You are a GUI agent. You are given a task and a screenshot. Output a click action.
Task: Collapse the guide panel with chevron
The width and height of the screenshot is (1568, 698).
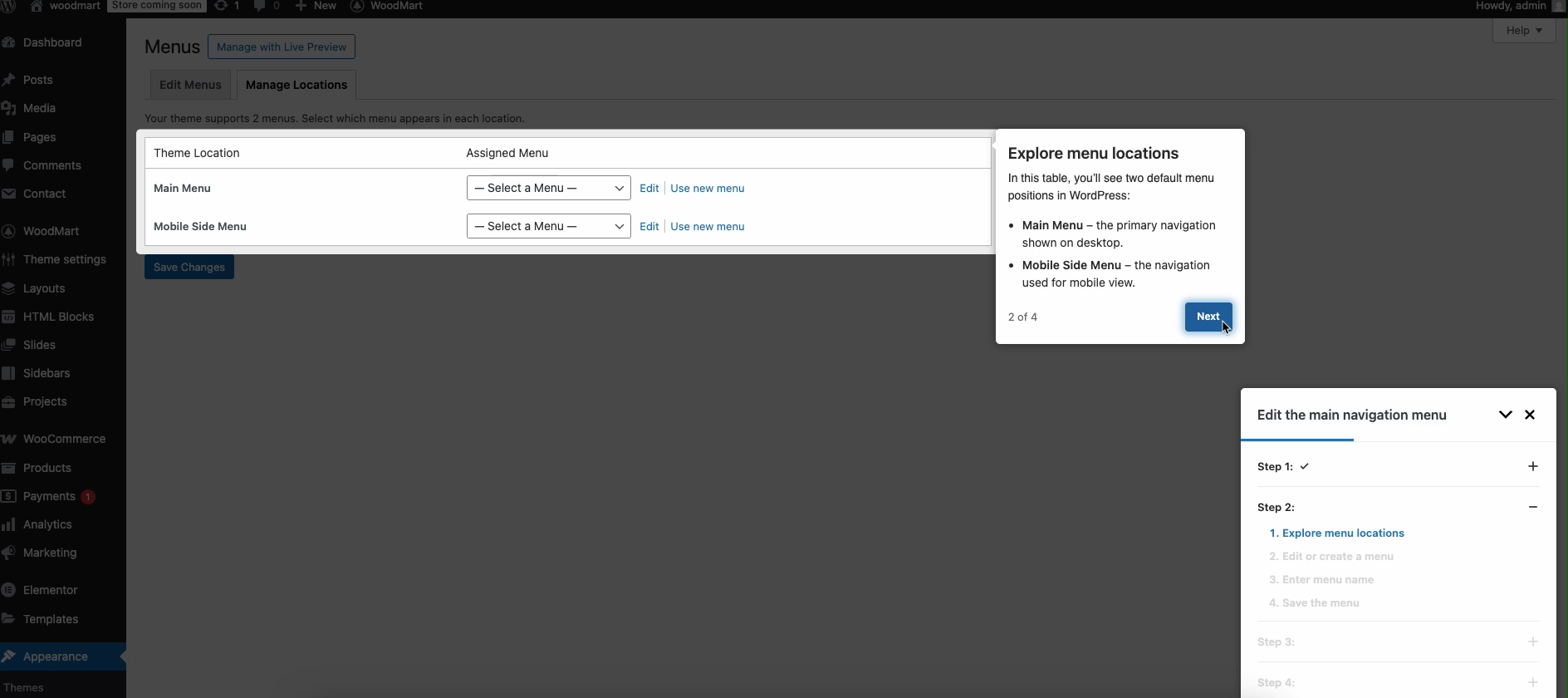click(1505, 415)
